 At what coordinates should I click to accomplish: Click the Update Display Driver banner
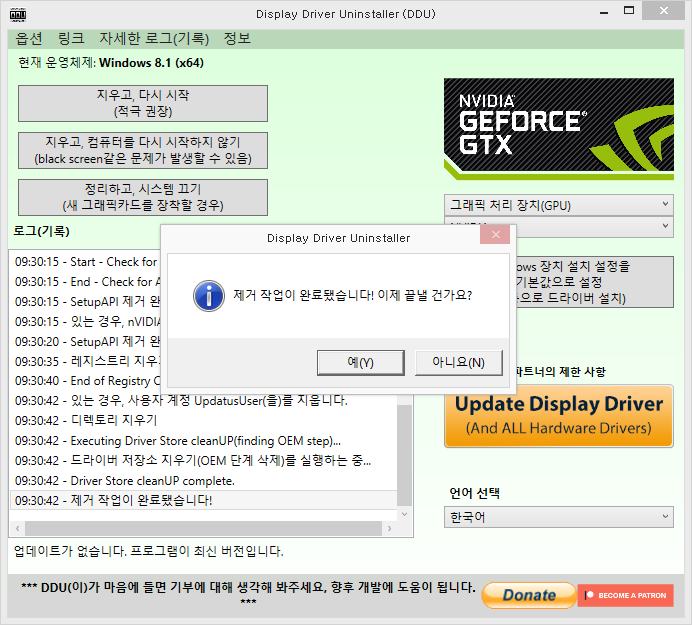pyautogui.click(x=559, y=416)
